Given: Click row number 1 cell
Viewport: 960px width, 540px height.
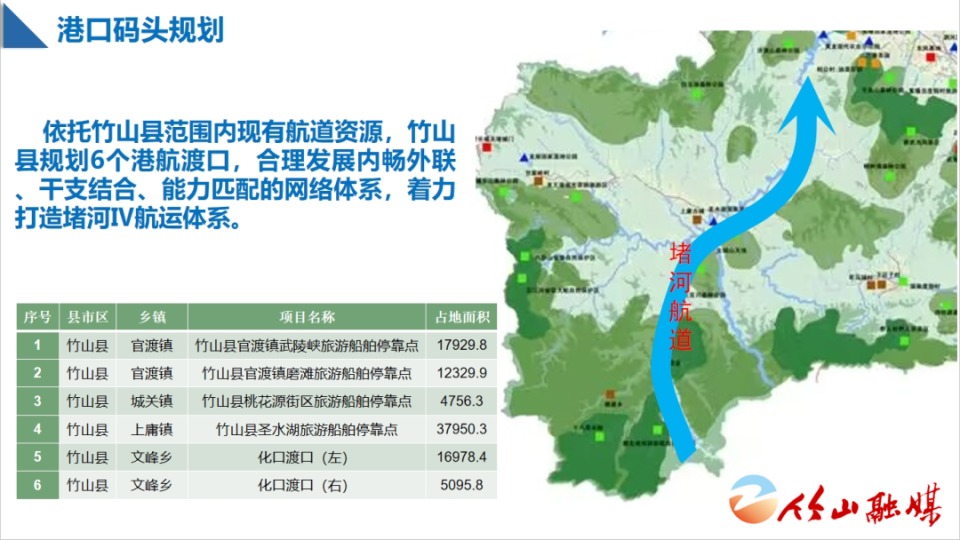Looking at the screenshot, I should [37, 345].
